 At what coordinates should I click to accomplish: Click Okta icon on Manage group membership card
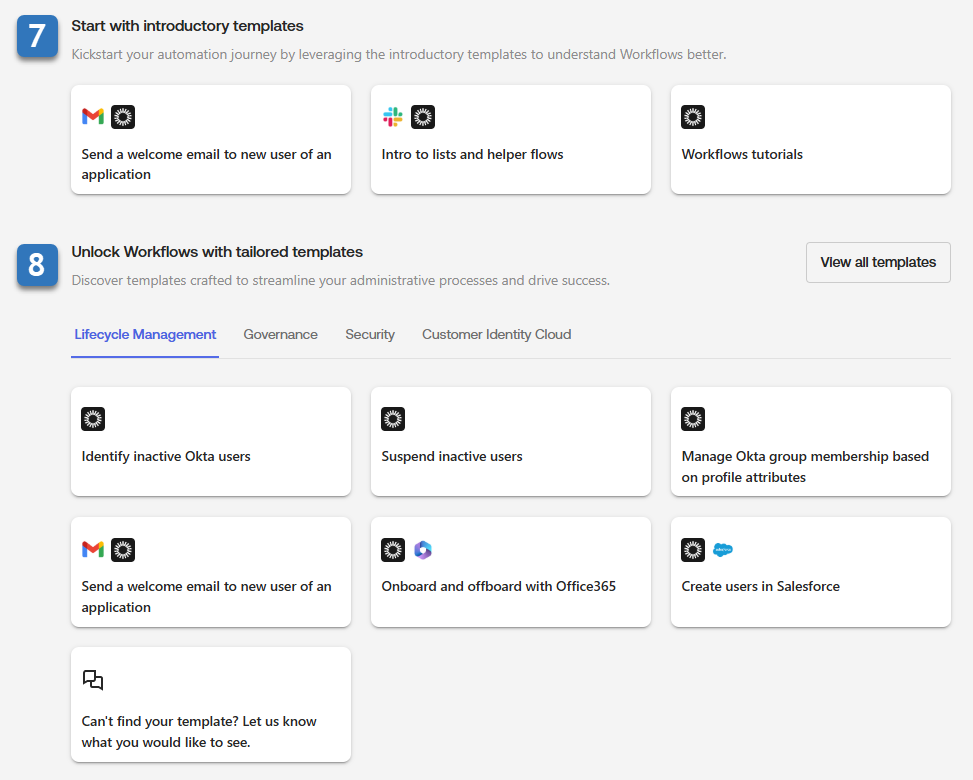693,419
